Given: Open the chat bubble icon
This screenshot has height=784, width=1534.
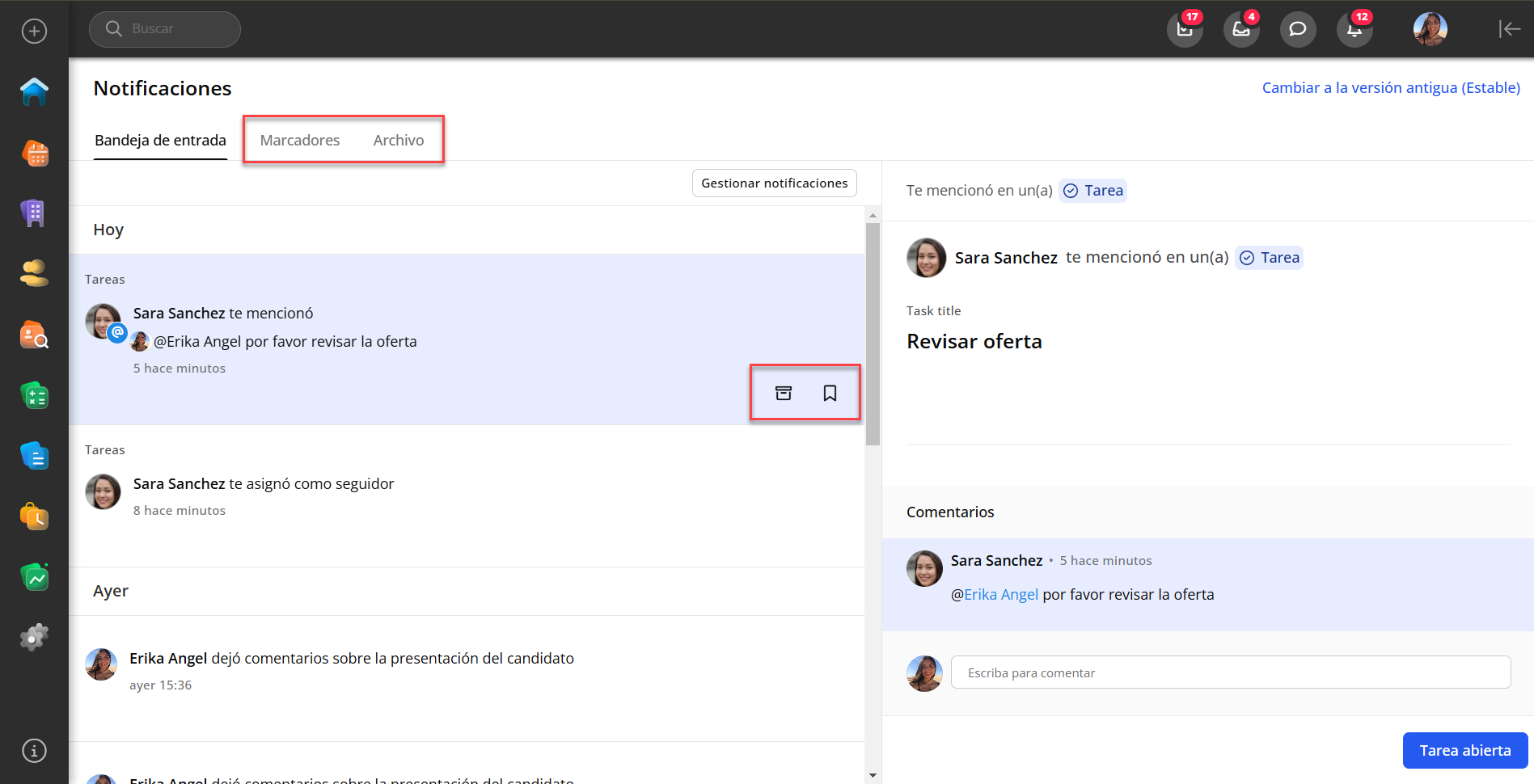Looking at the screenshot, I should click(1297, 30).
